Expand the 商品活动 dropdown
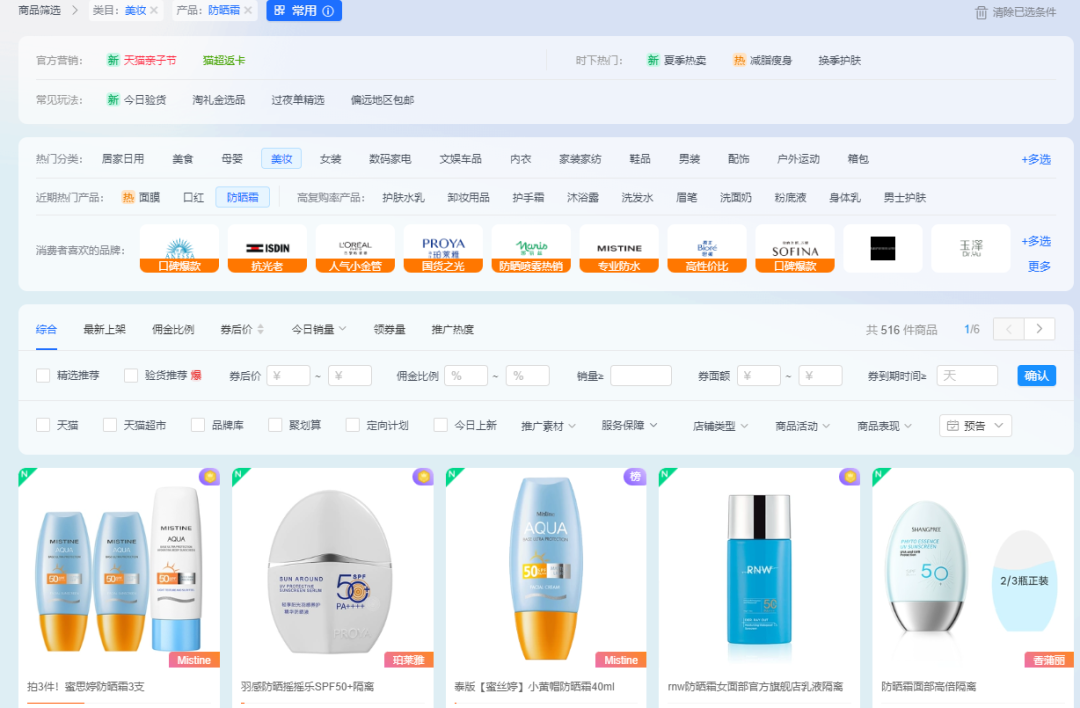Image resolution: width=1080 pixels, height=708 pixels. click(803, 426)
